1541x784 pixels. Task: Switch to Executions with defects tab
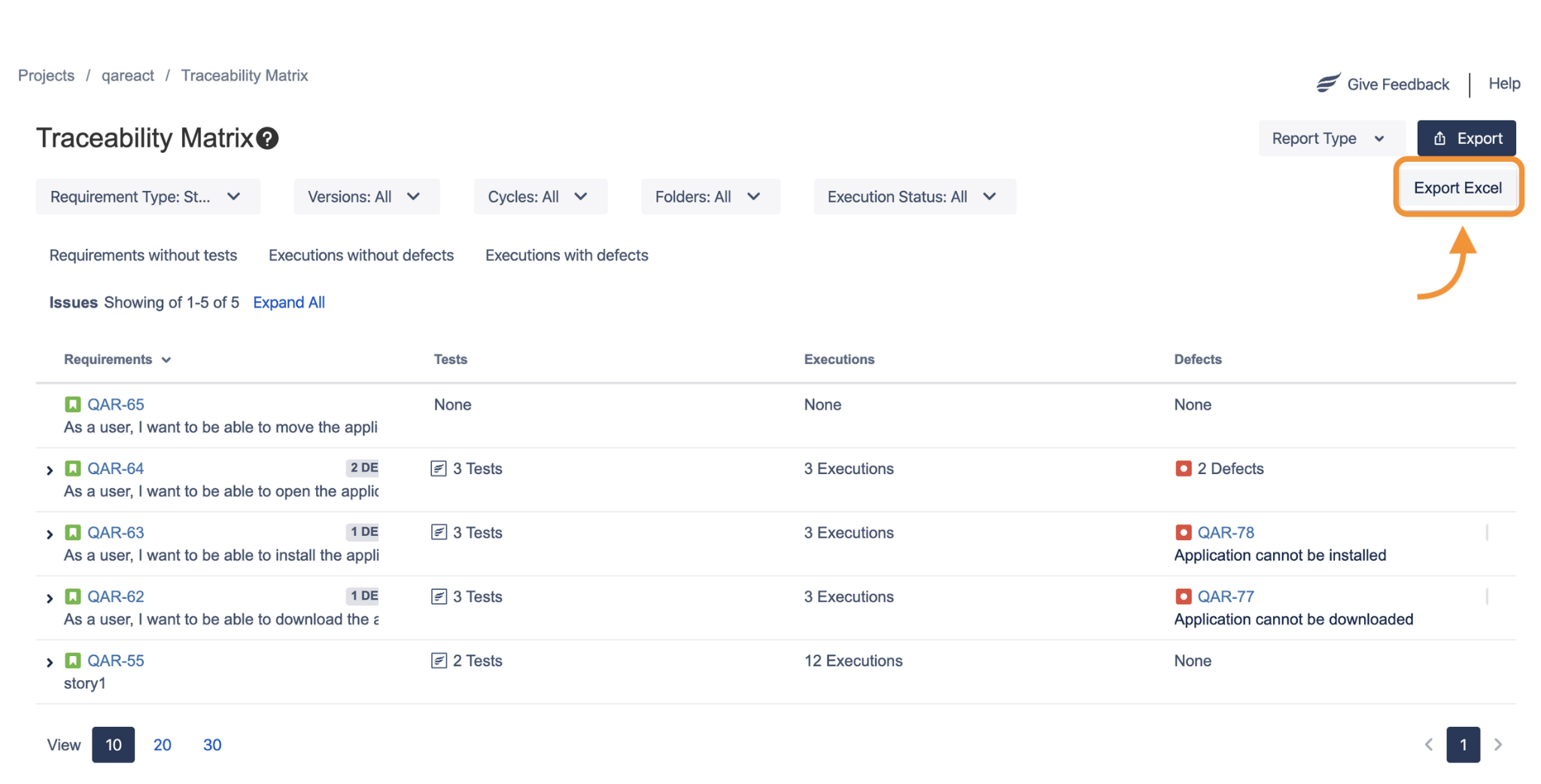pyautogui.click(x=567, y=255)
